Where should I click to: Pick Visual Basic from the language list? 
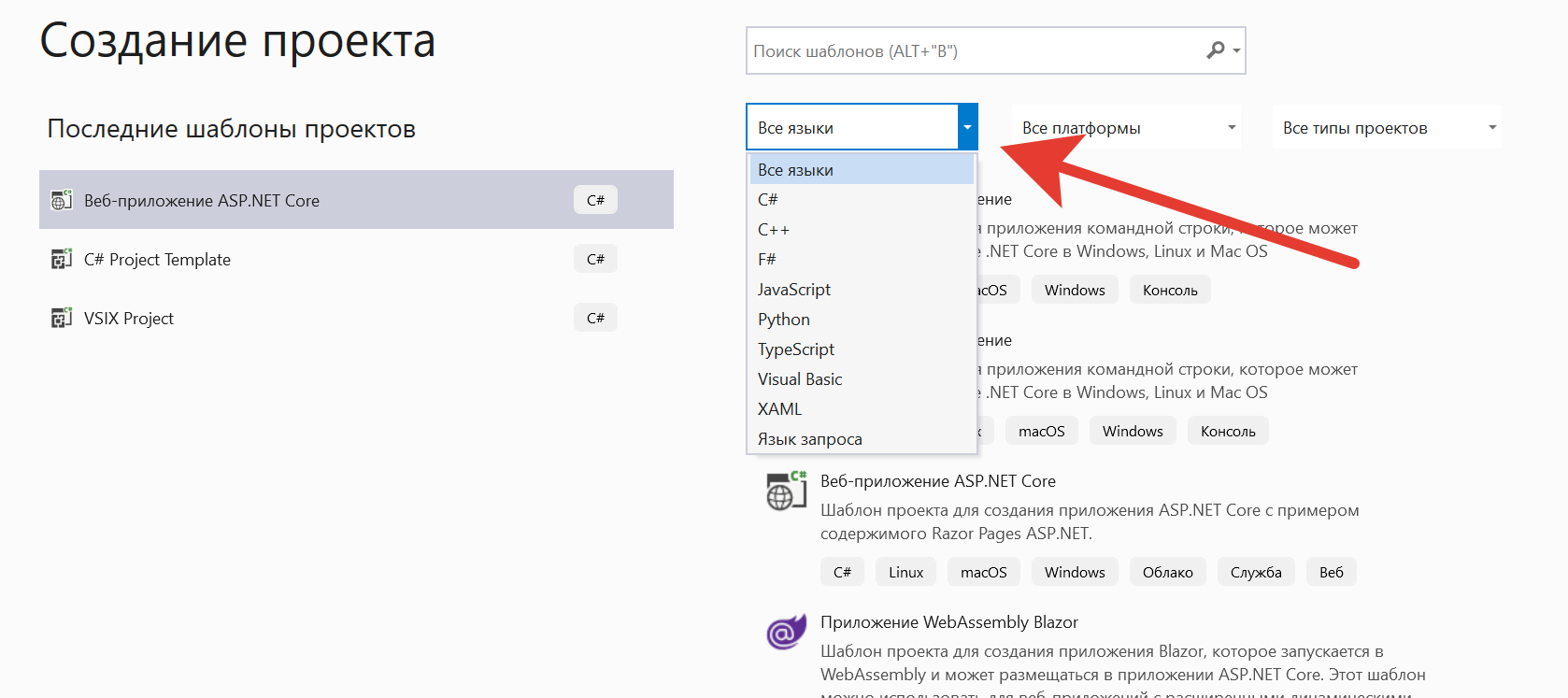coord(862,378)
